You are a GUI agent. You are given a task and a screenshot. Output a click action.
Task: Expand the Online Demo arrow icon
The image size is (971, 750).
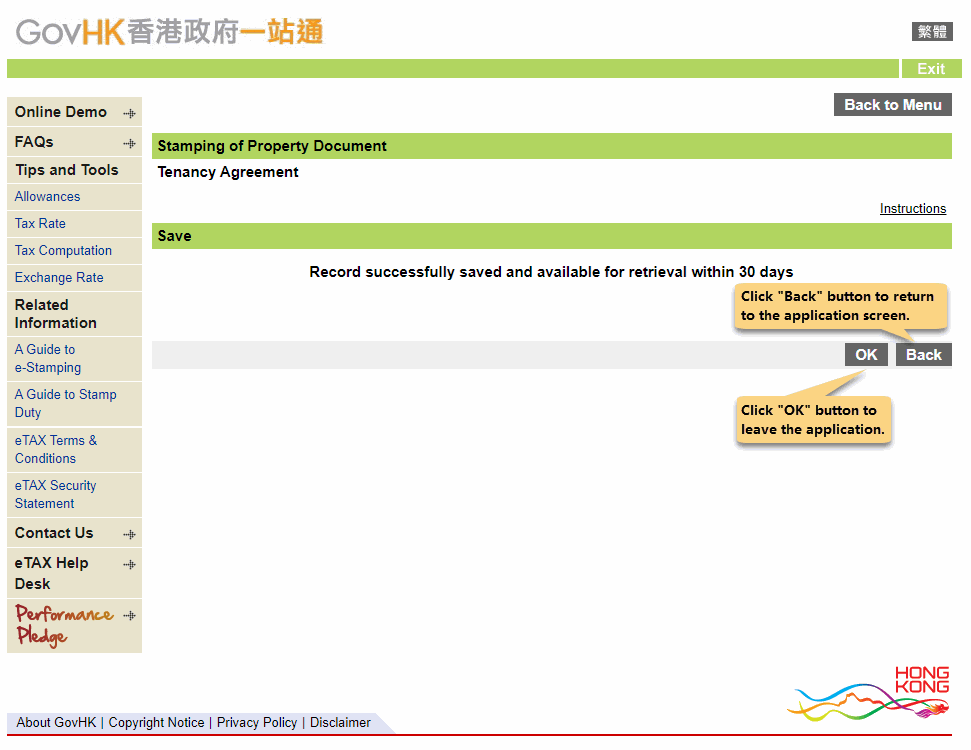[x=129, y=113]
